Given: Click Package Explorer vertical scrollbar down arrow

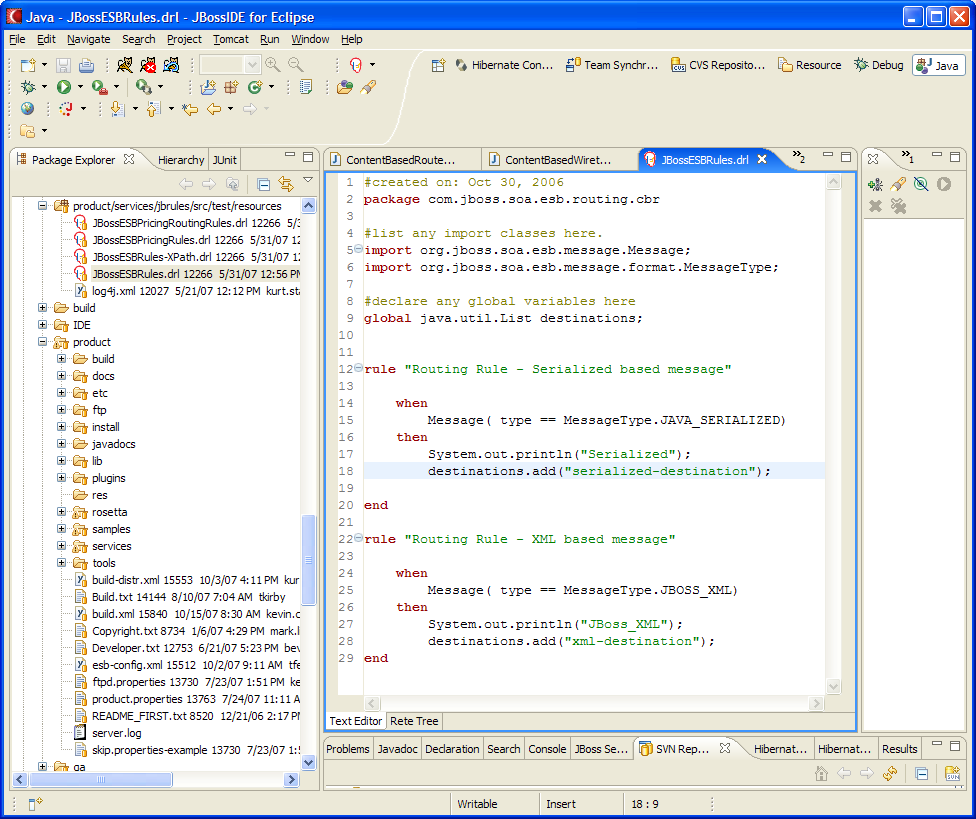Looking at the screenshot, I should pos(309,762).
